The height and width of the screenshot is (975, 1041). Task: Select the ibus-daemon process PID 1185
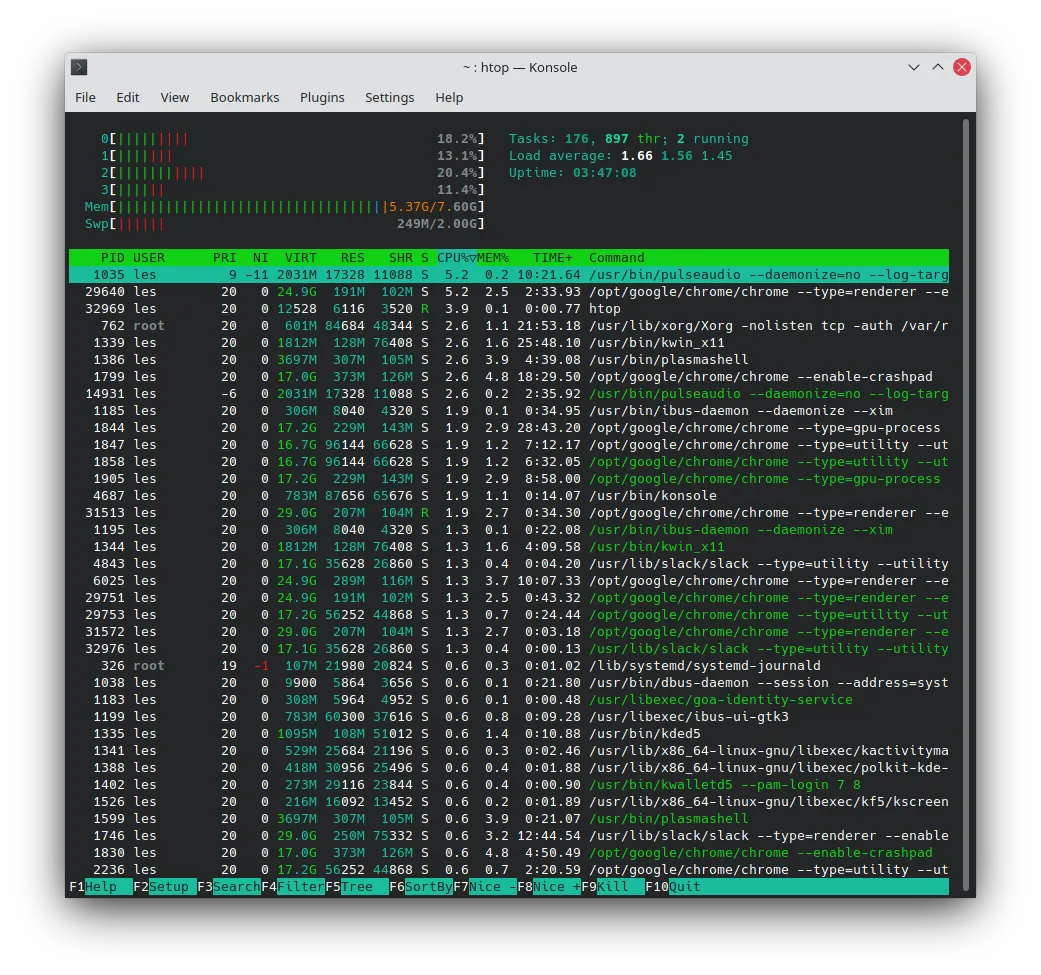[x=509, y=411]
